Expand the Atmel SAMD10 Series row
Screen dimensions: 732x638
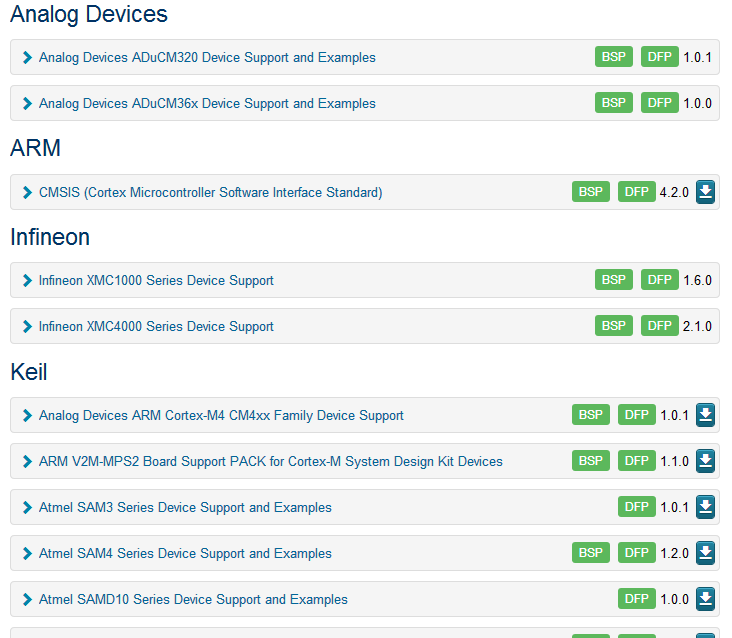pyautogui.click(x=28, y=599)
